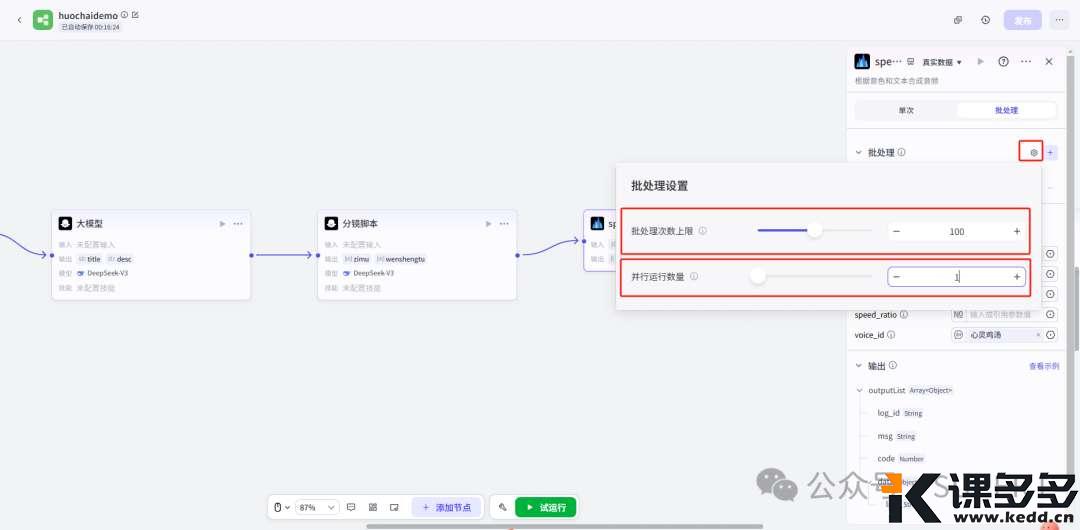
Task: Increase 并行运行数量 with plus stepper
Action: 1017,277
